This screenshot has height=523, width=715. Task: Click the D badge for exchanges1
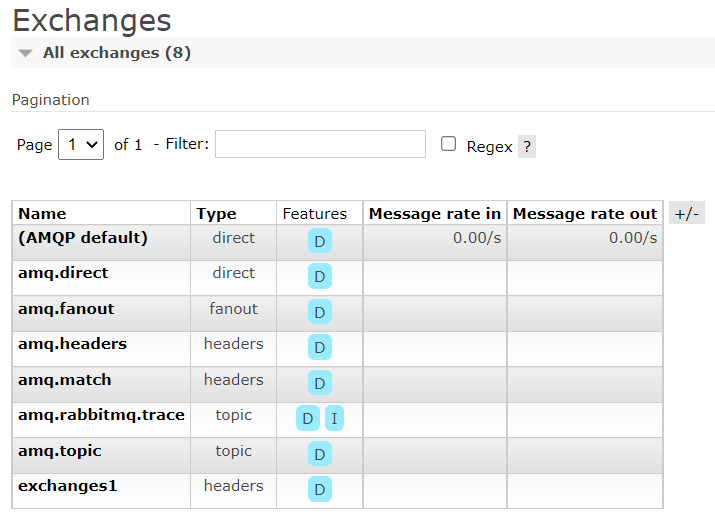pyautogui.click(x=320, y=489)
